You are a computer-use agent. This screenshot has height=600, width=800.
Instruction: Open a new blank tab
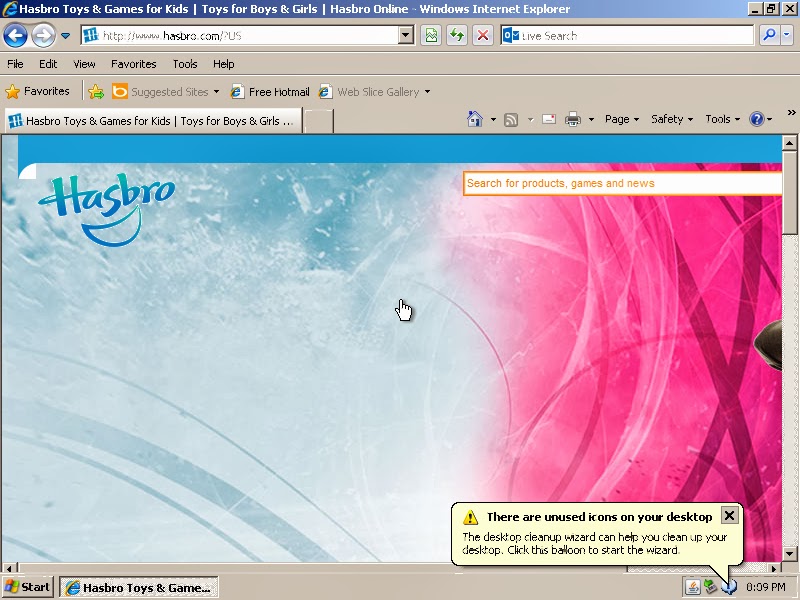(x=319, y=121)
